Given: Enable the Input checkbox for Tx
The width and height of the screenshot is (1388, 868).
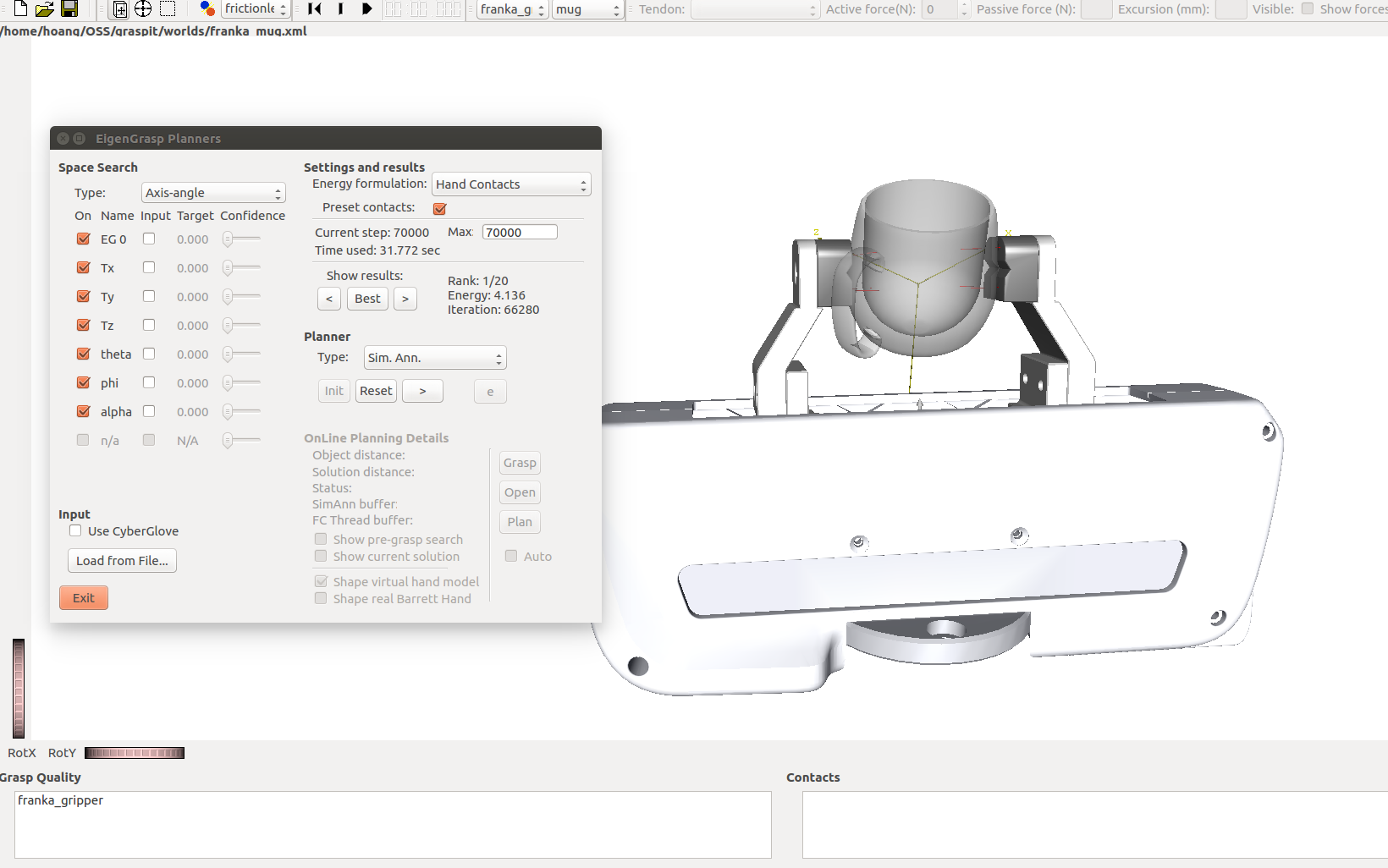Looking at the screenshot, I should tap(149, 267).
